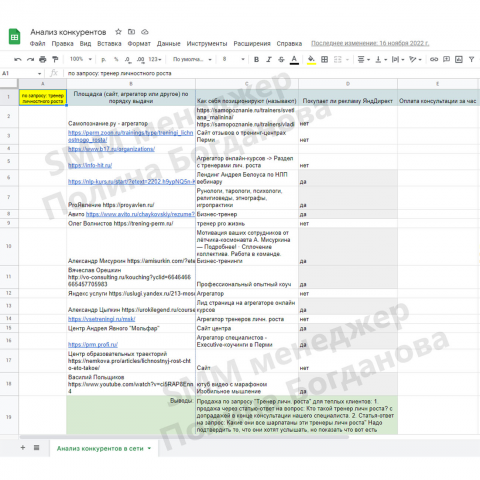Open the Справка menu
Image resolution: width=480 pixels, height=480 pixels.
[x=289, y=44]
